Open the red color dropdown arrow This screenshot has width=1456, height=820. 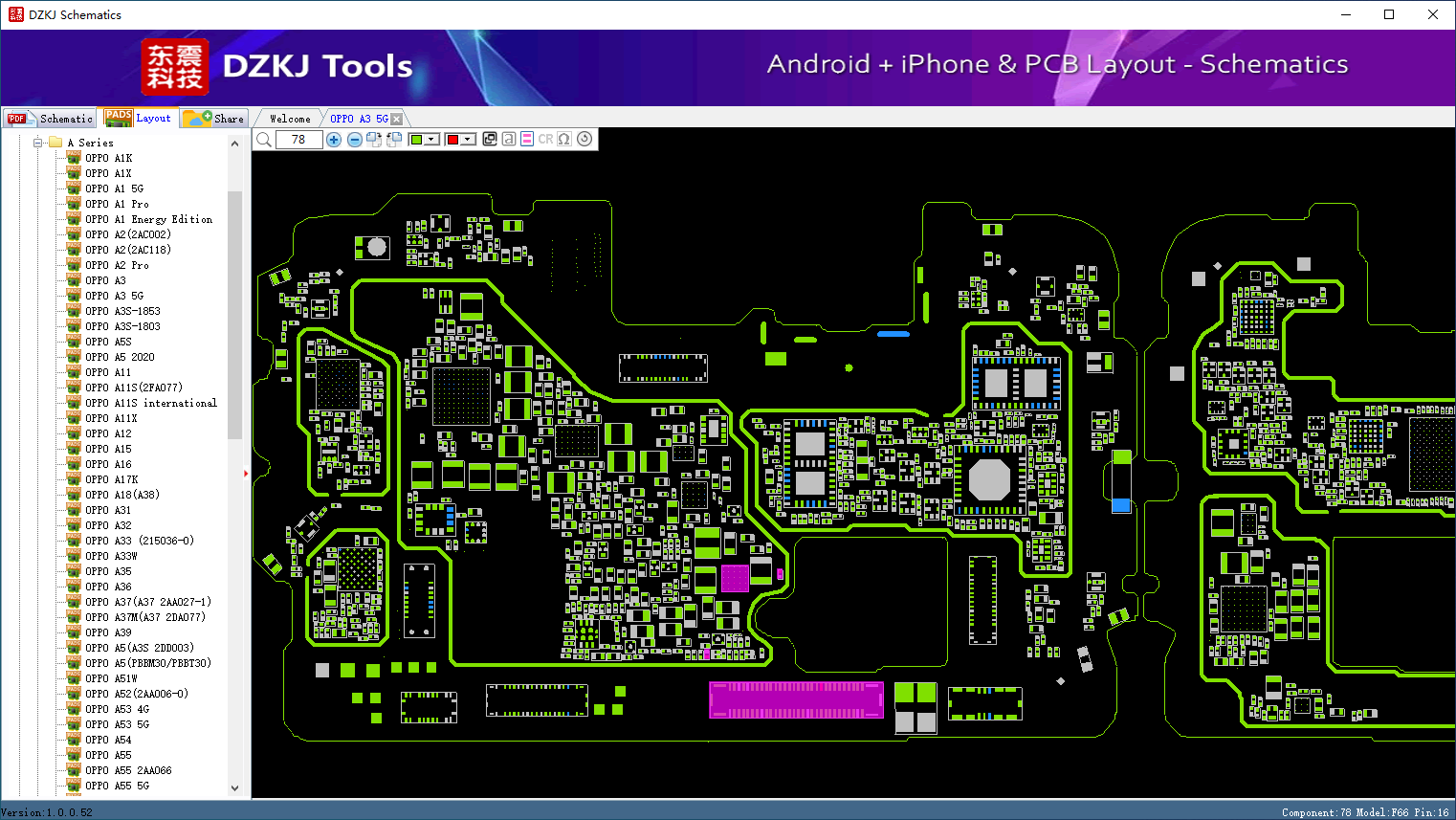coord(469,140)
